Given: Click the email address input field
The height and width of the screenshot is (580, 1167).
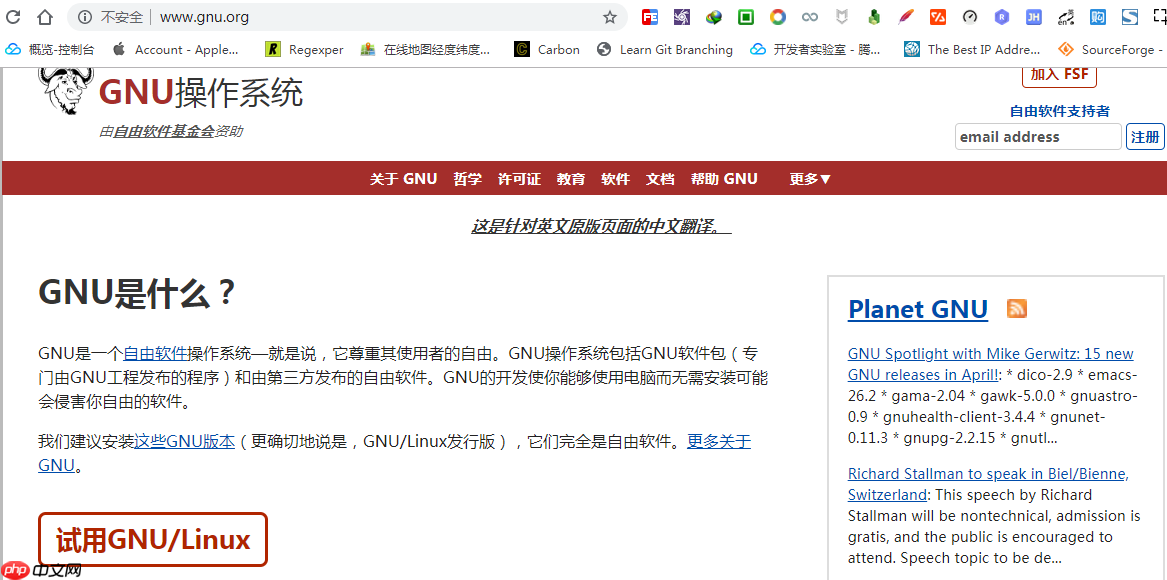Looking at the screenshot, I should [x=1037, y=136].
